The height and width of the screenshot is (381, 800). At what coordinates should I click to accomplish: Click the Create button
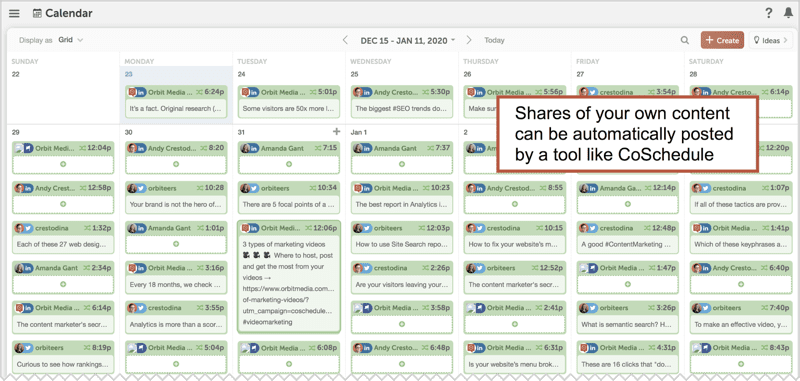coord(722,40)
